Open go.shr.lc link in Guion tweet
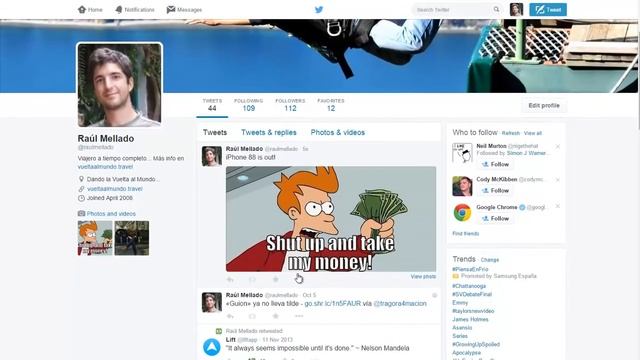This screenshot has height=360, width=640. [333, 304]
